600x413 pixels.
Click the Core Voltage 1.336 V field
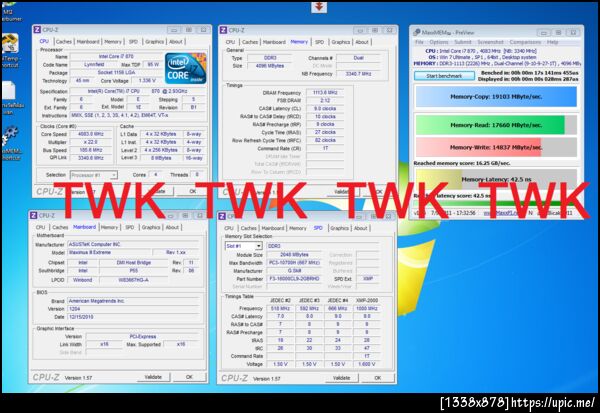148,80
